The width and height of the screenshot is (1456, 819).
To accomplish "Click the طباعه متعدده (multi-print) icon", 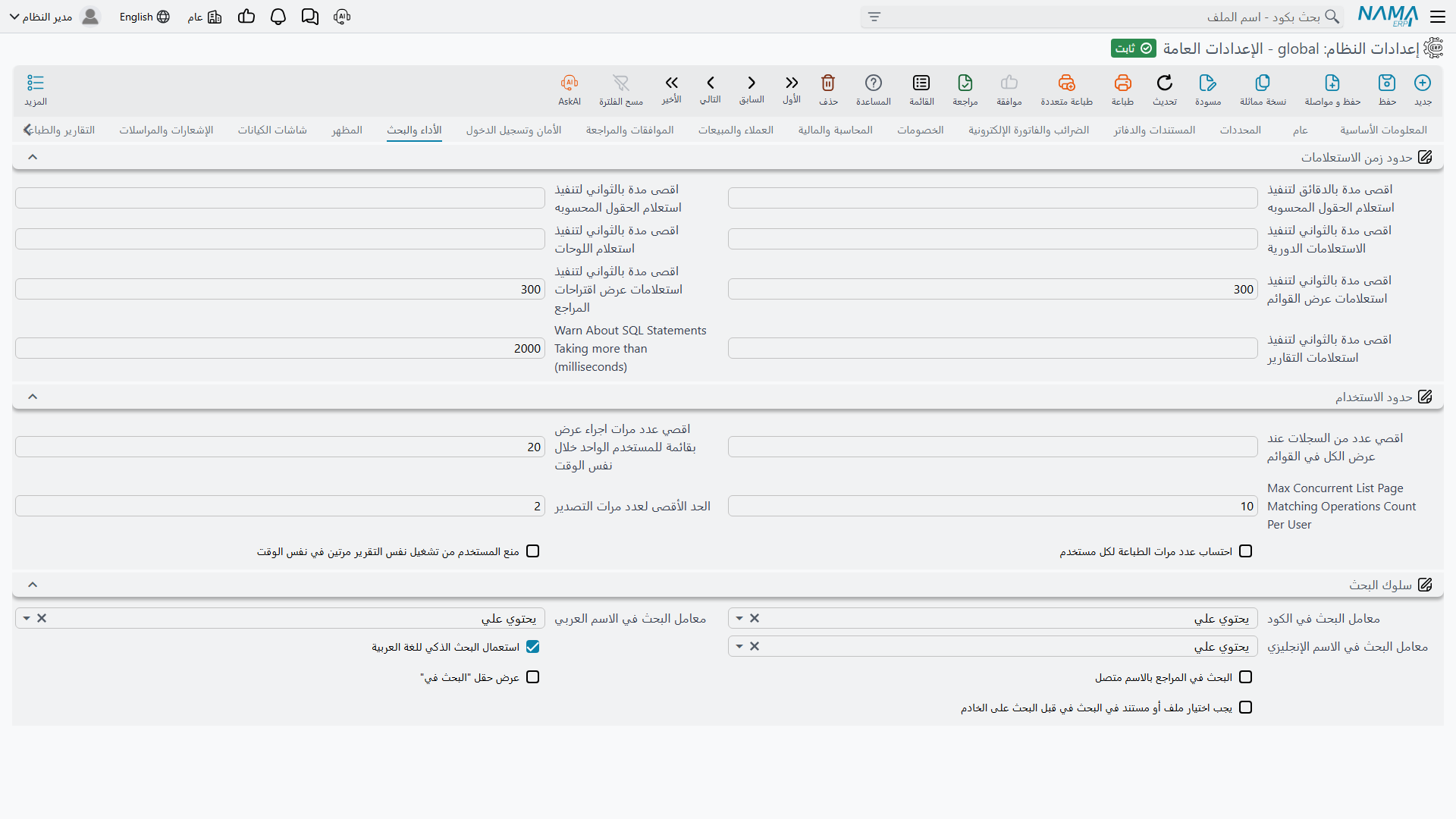I will 1067,83.
